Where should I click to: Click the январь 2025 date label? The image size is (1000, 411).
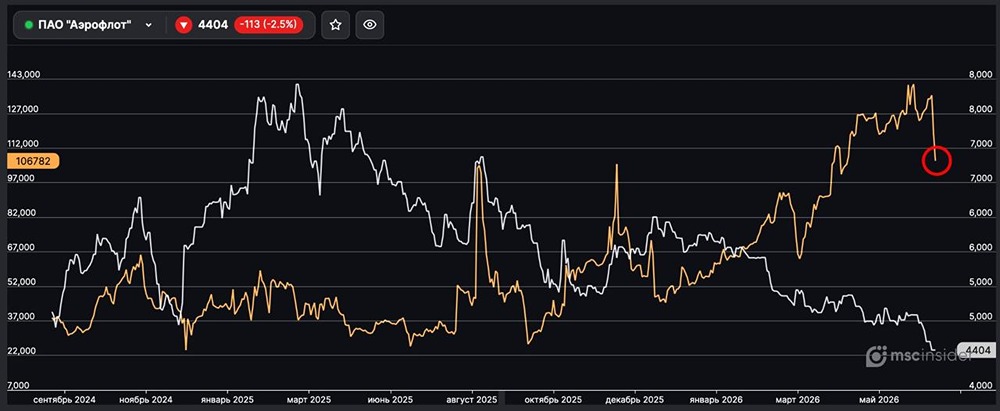[227, 399]
